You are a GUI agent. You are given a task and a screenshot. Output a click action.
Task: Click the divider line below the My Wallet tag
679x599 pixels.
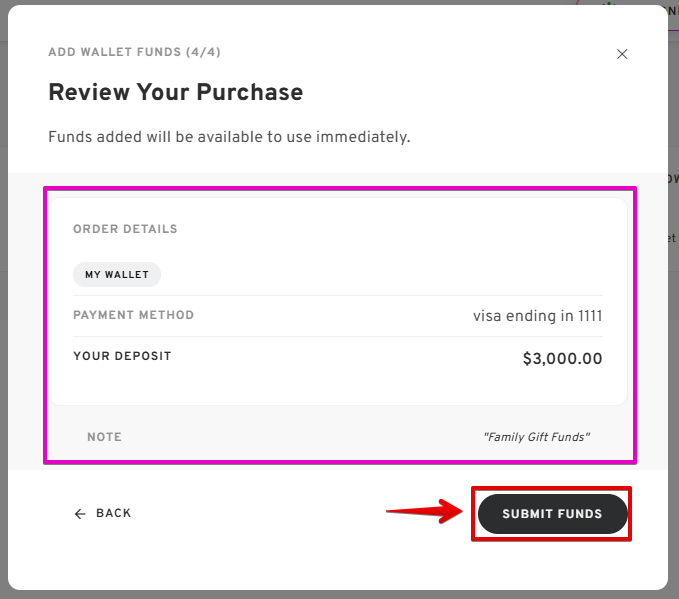pos(337,295)
